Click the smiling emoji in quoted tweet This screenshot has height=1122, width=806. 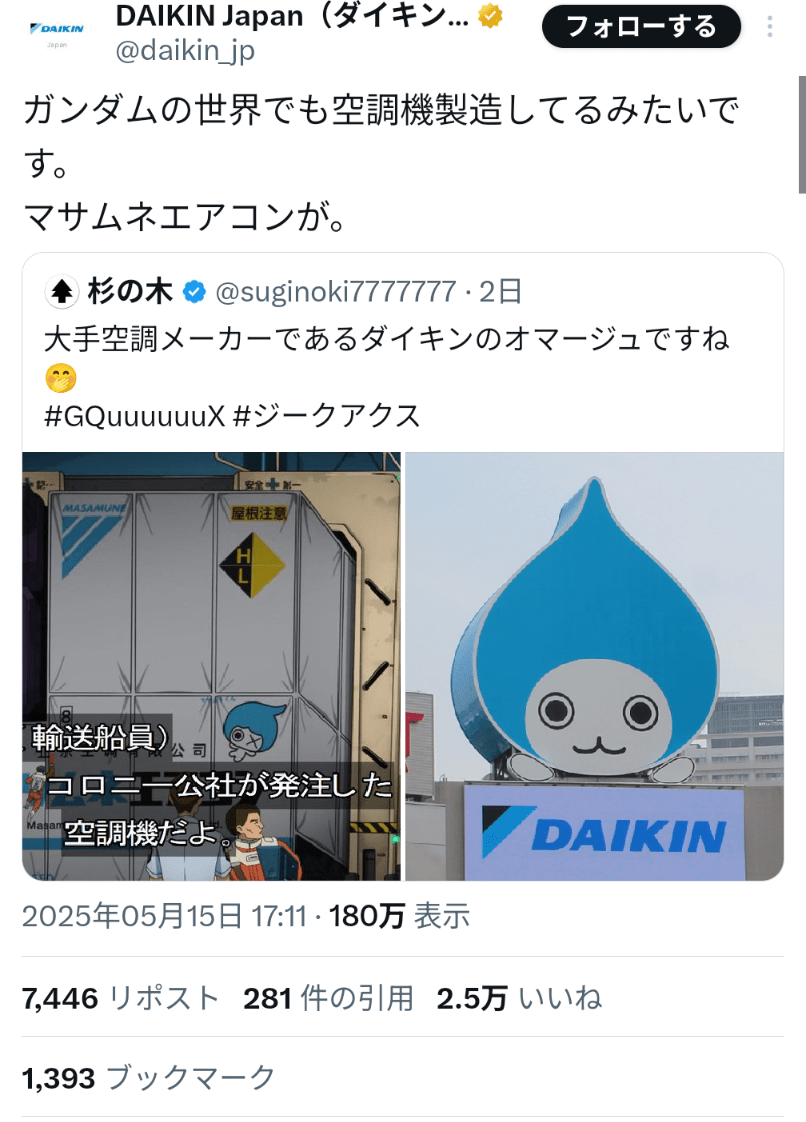coord(61,378)
